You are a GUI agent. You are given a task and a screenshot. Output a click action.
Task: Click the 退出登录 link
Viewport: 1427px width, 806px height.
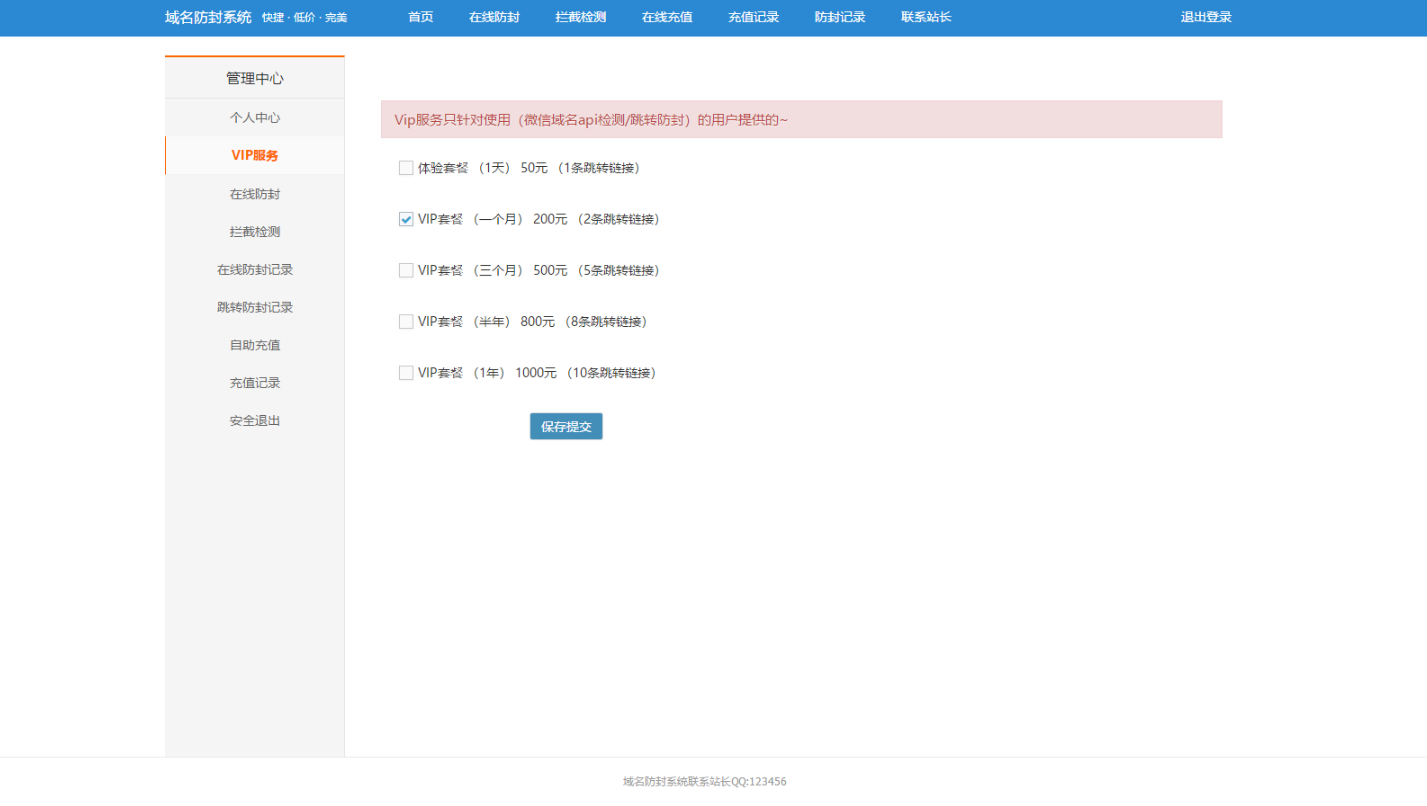pos(1206,17)
